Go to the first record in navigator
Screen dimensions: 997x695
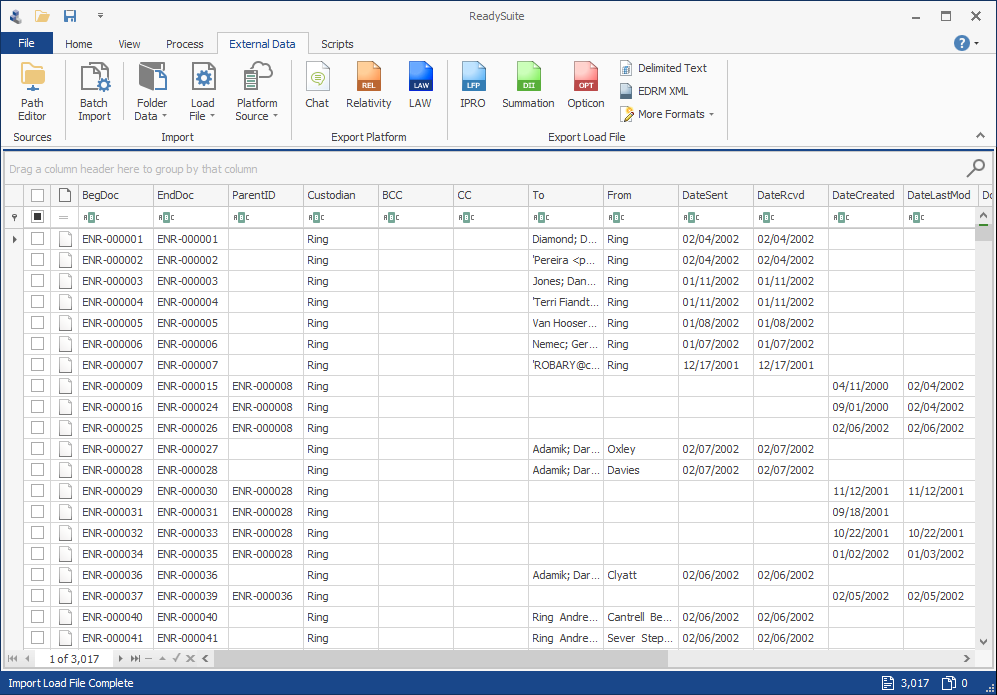(x=12, y=659)
